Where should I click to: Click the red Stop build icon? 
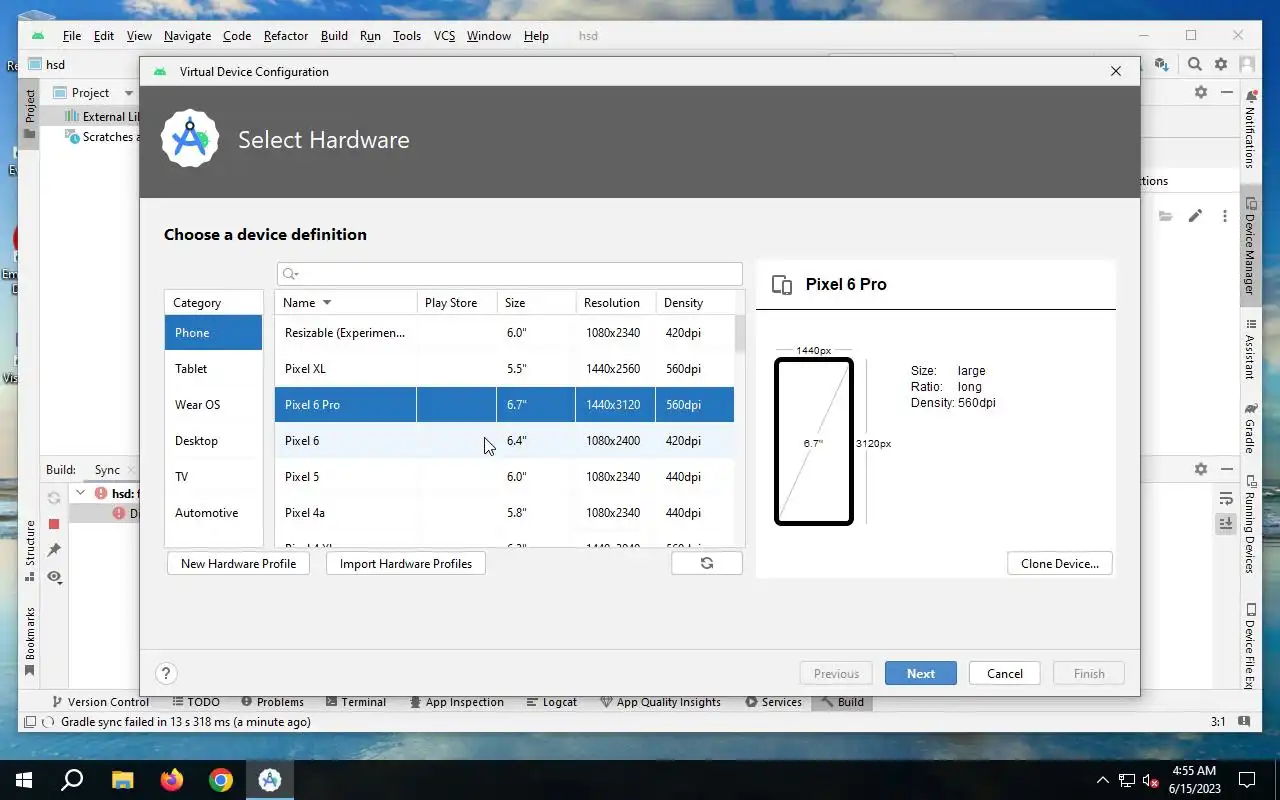(54, 523)
